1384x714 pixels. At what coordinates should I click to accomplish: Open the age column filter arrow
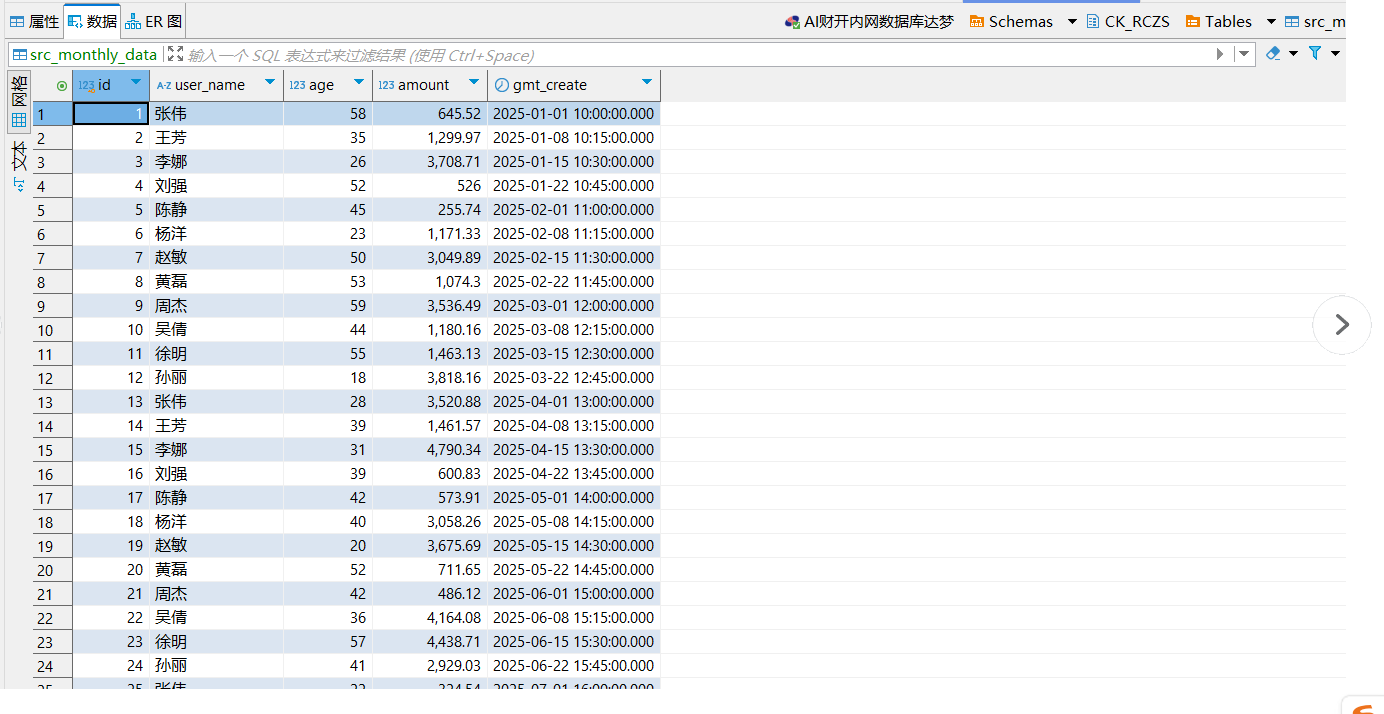(x=359, y=82)
